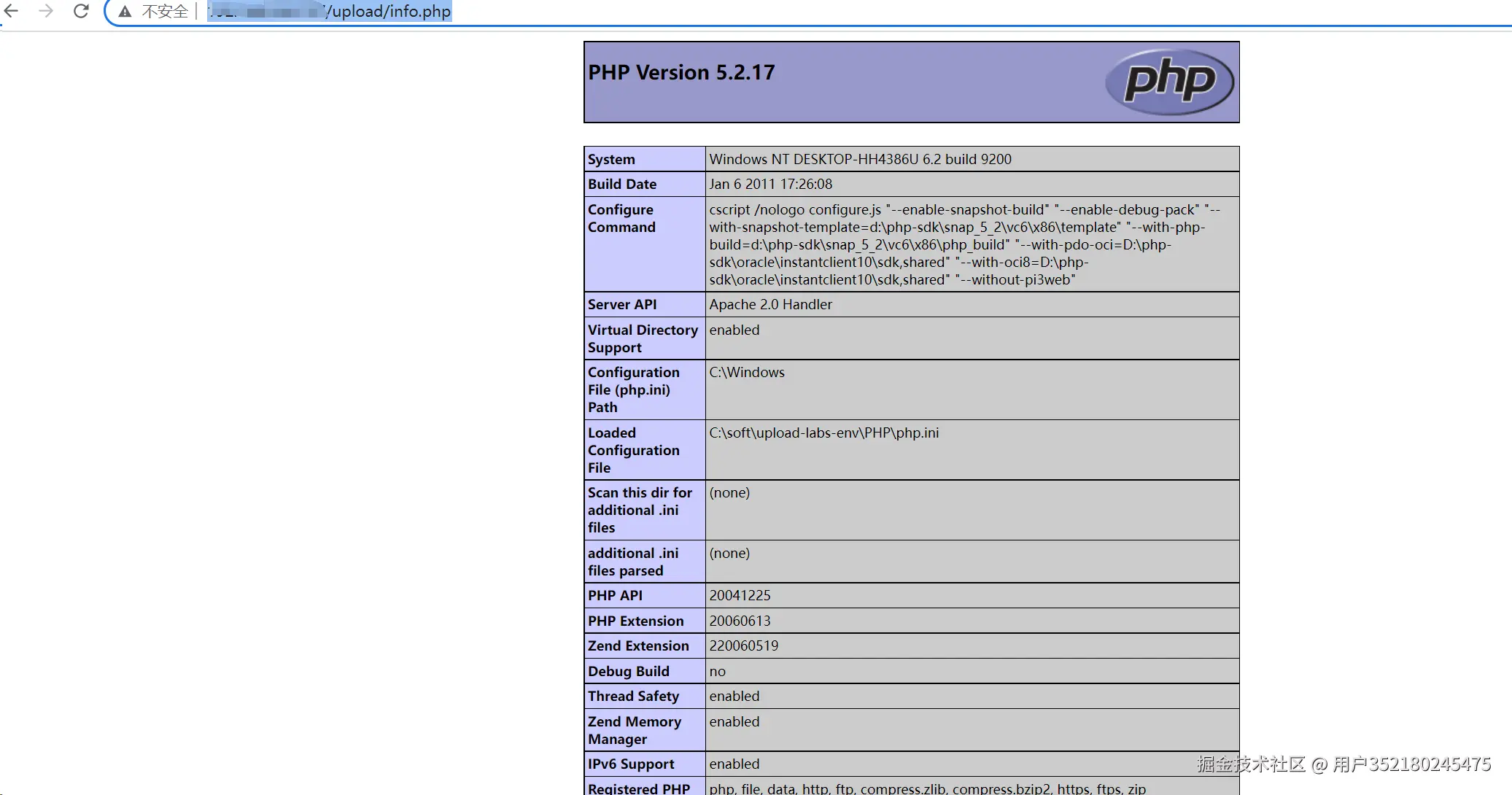Click the System row label
Screen dimensions: 1512x795
(x=611, y=159)
